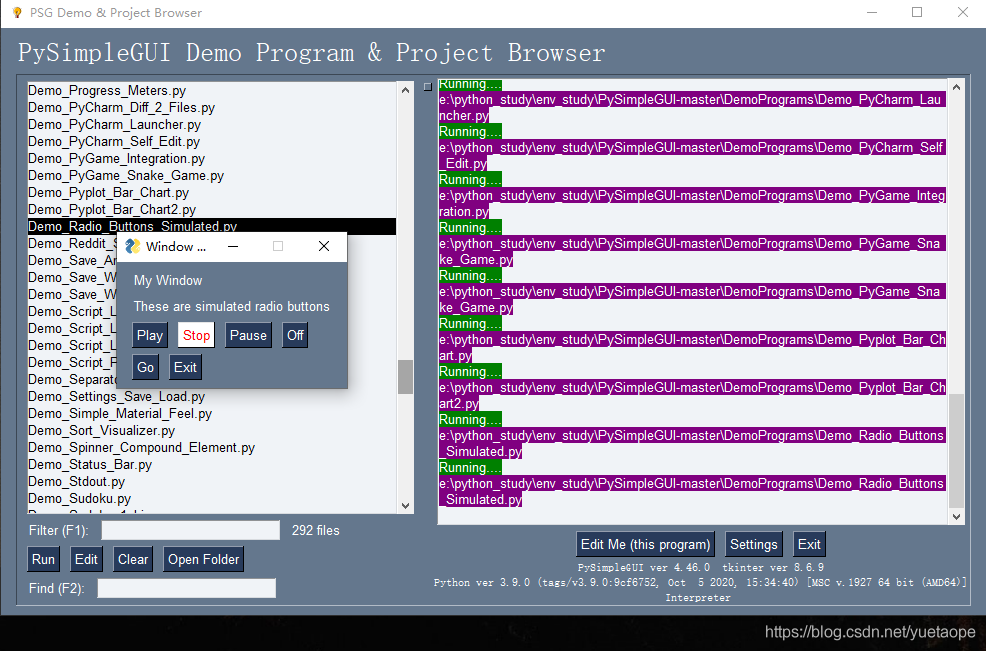Viewport: 986px width, 651px height.
Task: Click the Go button in My Window
Action: point(146,367)
